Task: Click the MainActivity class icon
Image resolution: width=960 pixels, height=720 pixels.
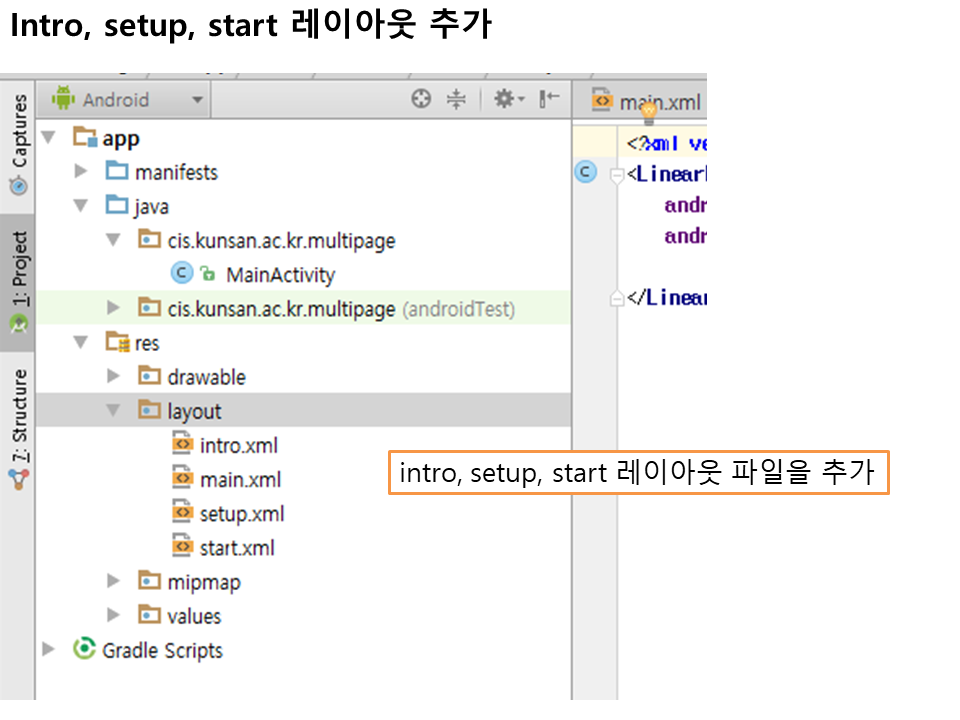Action: pos(182,274)
